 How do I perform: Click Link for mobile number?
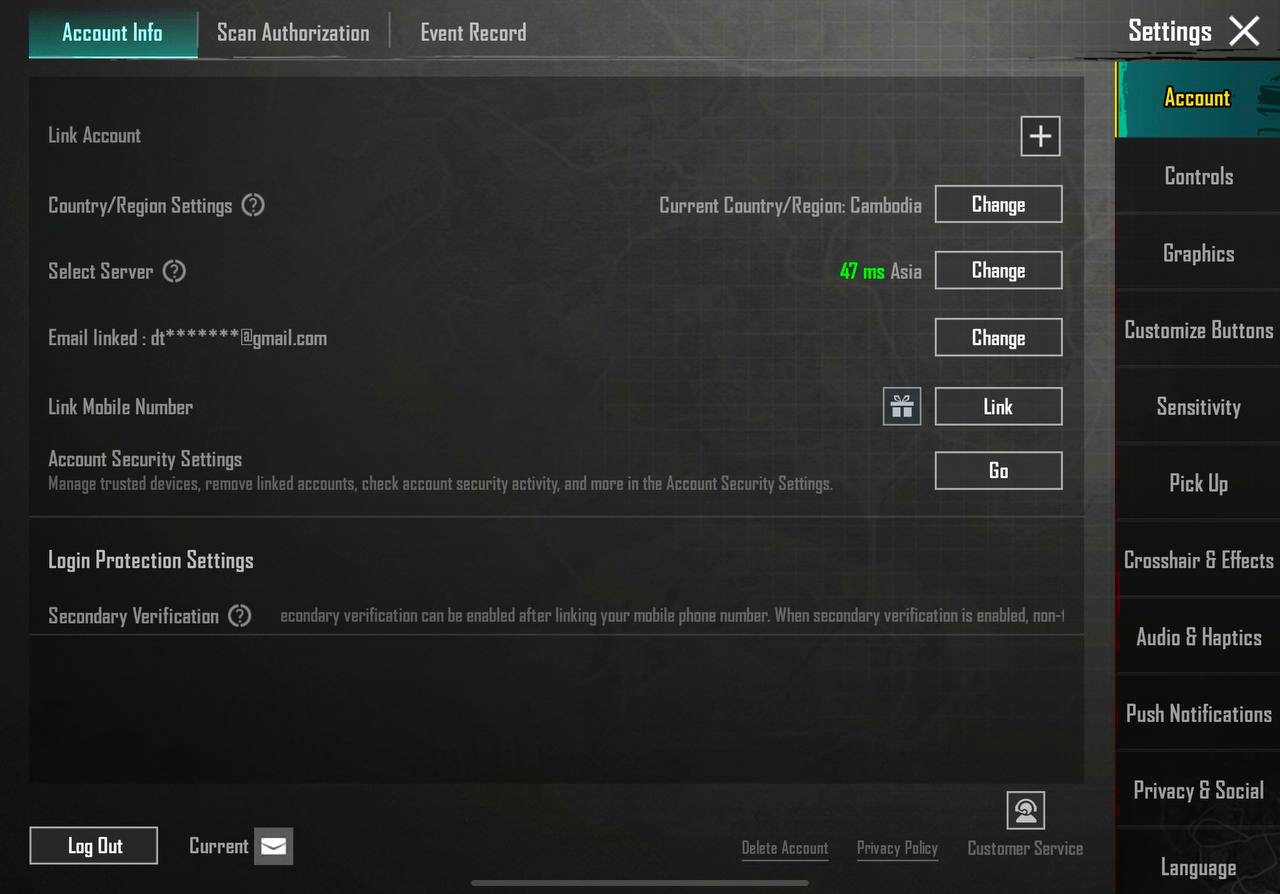coord(998,407)
